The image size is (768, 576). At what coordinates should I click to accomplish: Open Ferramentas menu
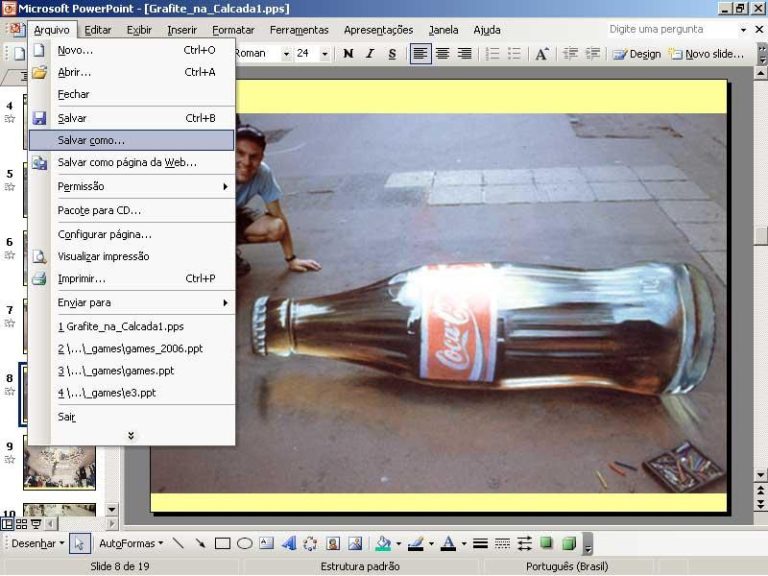[299, 30]
